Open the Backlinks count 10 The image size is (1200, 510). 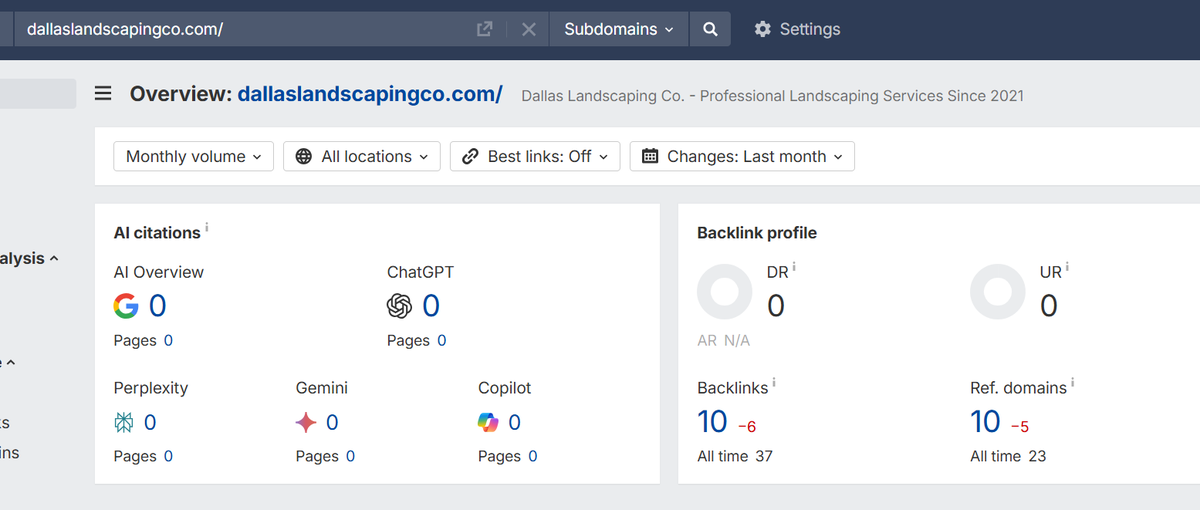[712, 422]
